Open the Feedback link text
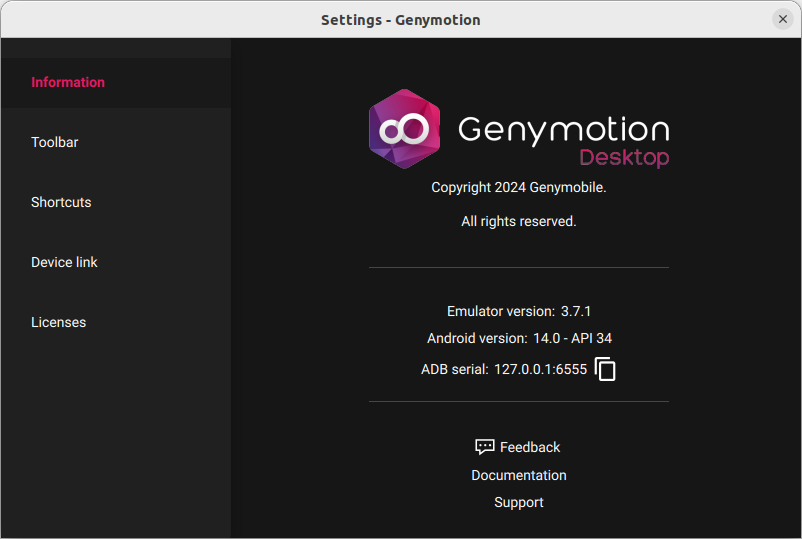 point(530,447)
